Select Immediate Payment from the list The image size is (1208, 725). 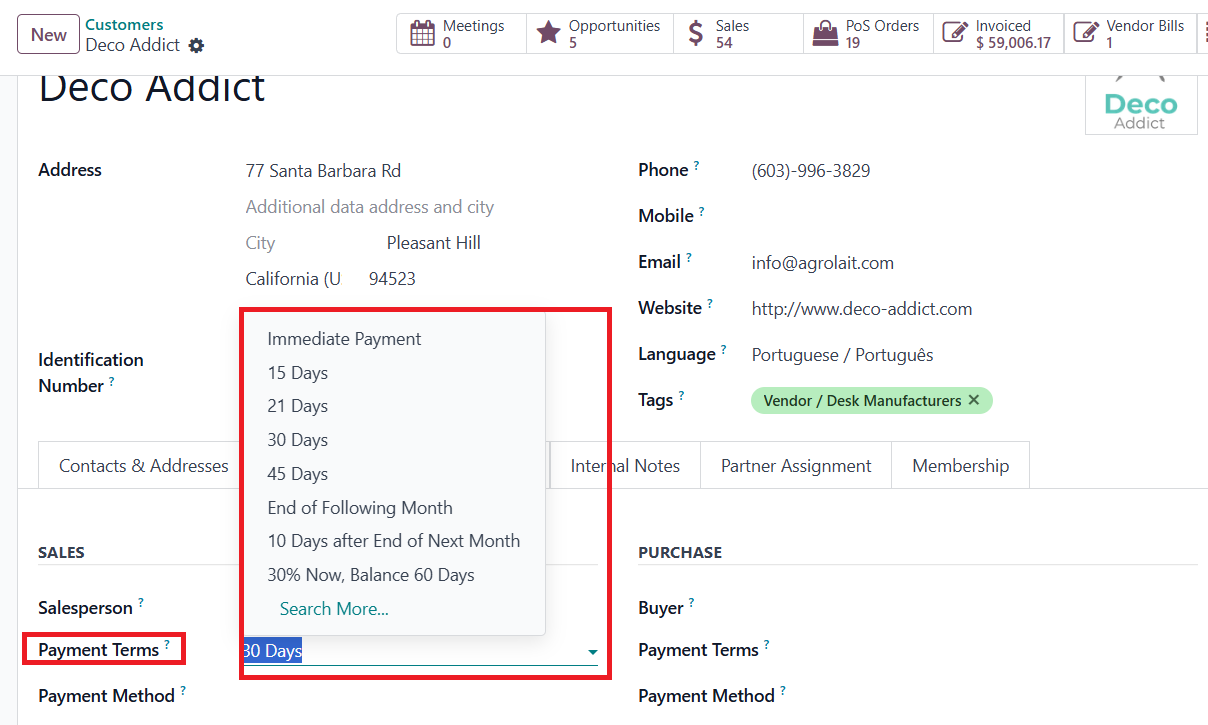coord(344,339)
